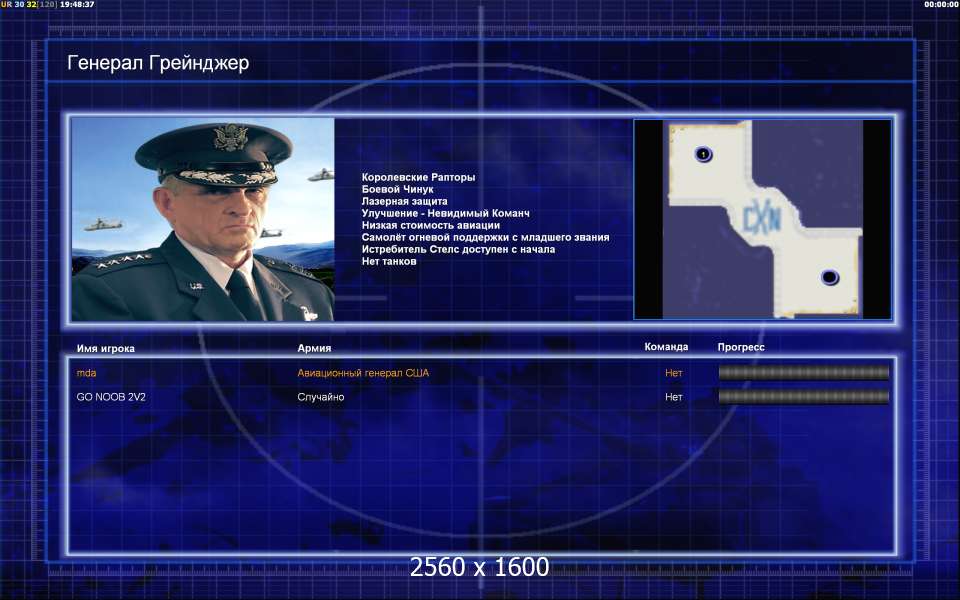This screenshot has width=960, height=600.
Task: Click the cap badge on the portrait
Action: [x=230, y=137]
